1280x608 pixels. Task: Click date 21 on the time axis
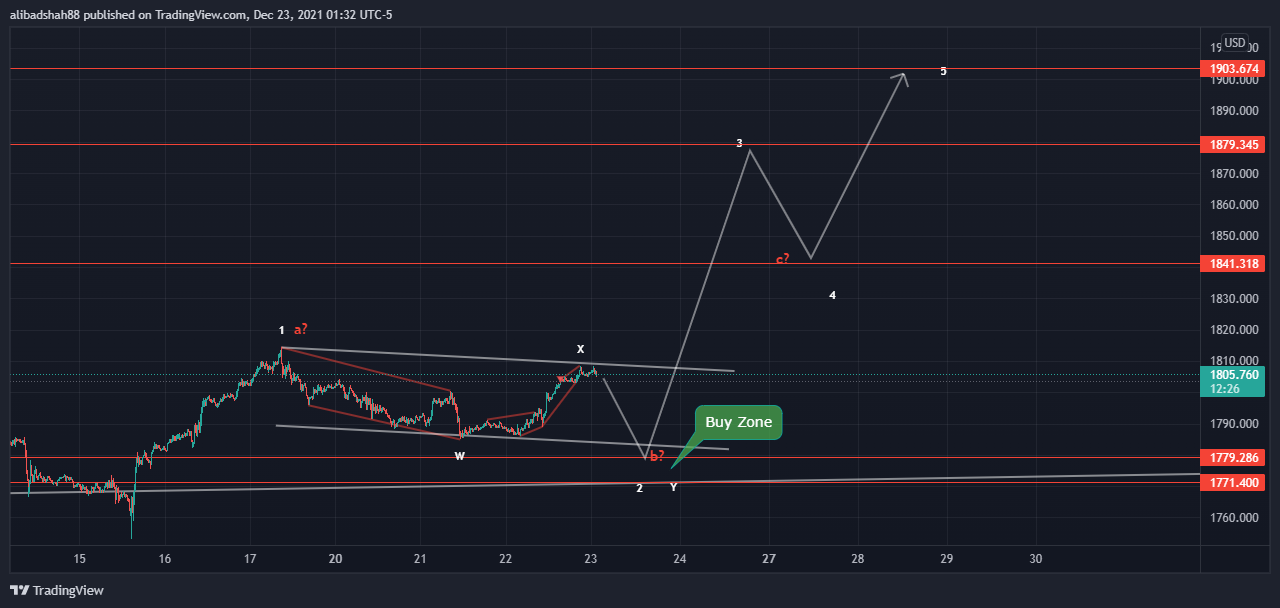click(421, 558)
